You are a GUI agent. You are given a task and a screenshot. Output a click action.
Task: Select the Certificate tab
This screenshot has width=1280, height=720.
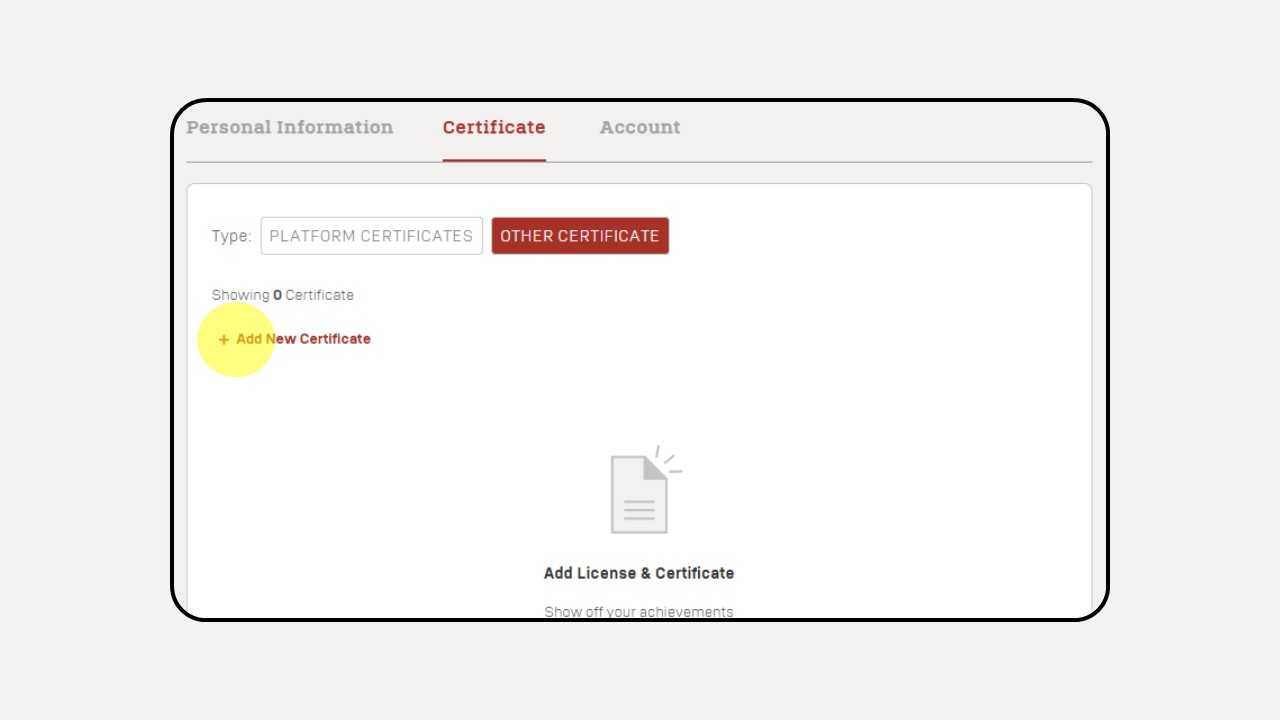click(x=494, y=127)
